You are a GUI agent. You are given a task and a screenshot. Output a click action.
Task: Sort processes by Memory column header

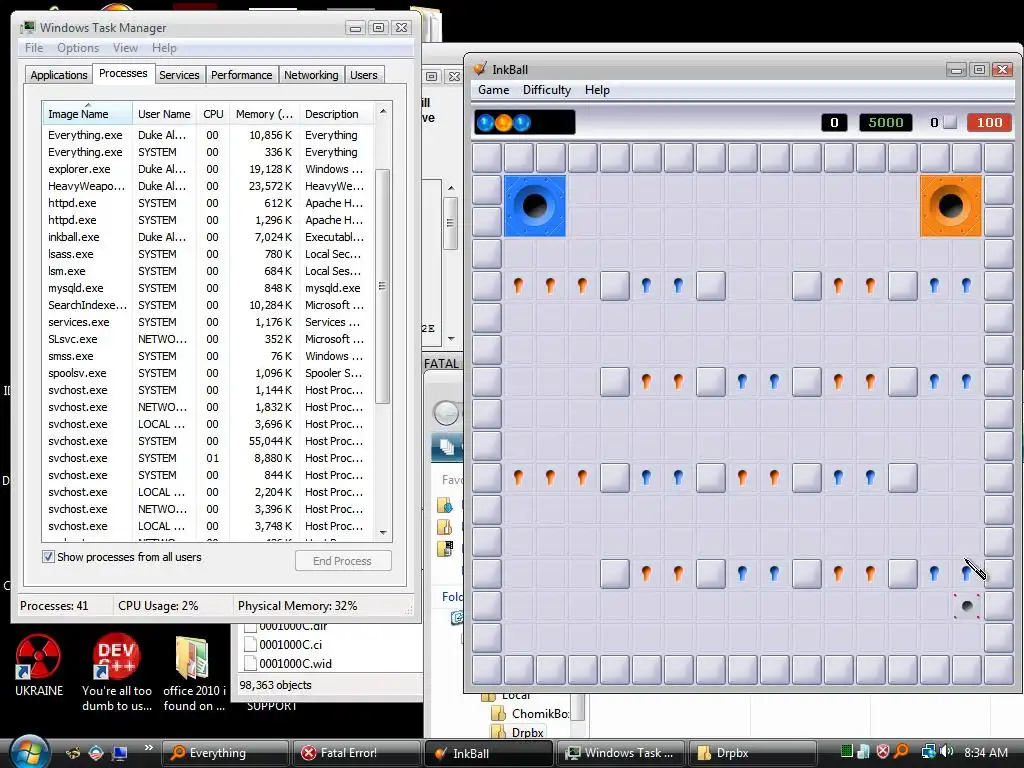pos(264,114)
